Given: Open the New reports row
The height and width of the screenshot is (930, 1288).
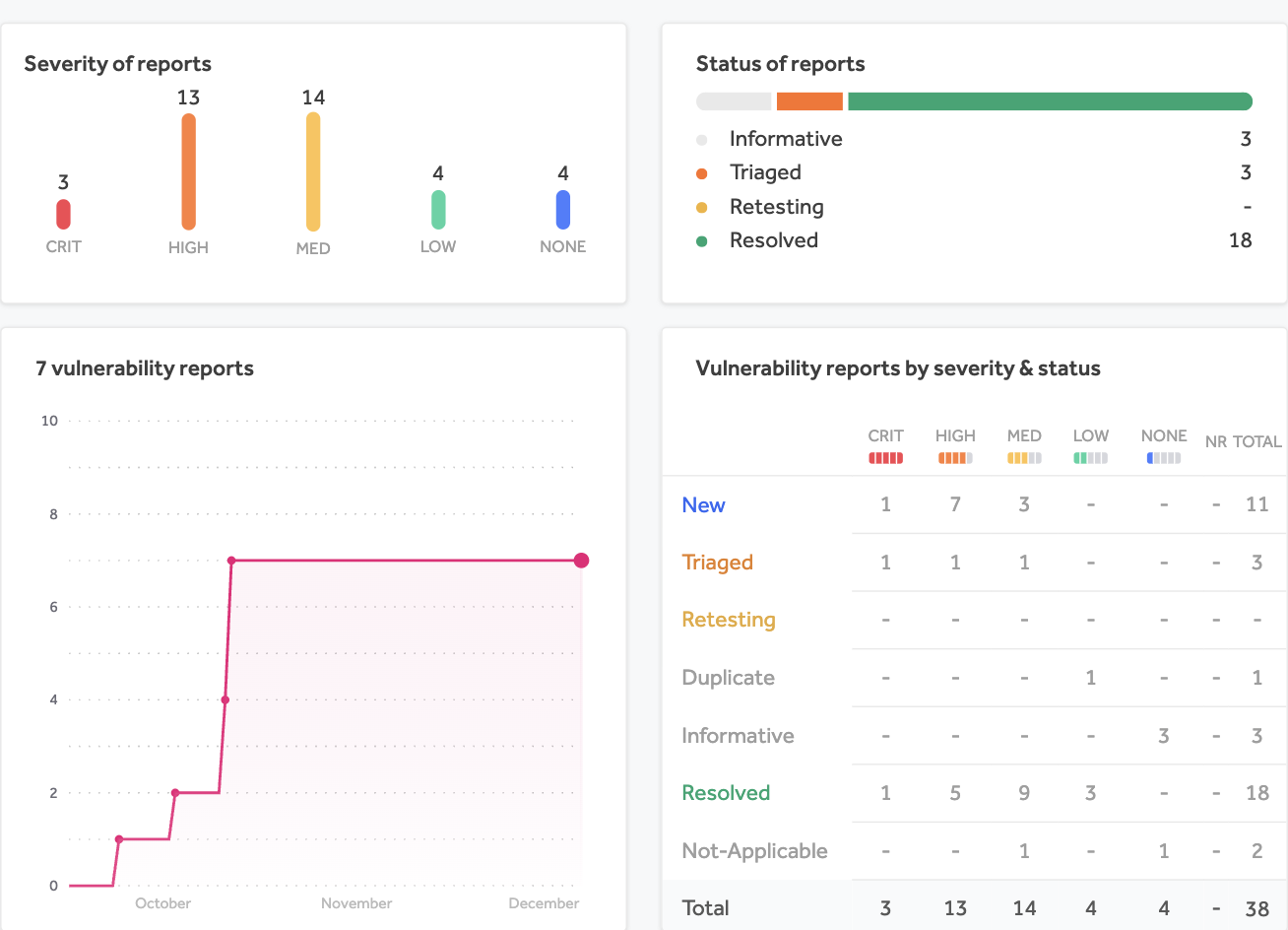Looking at the screenshot, I should pos(703,504).
